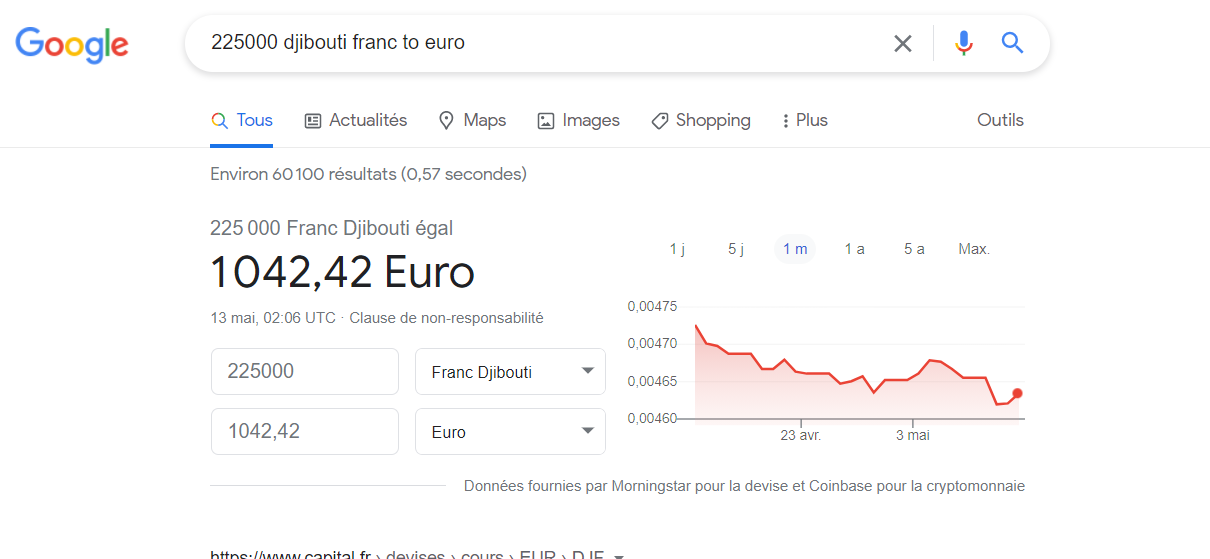Open the Clause de non-responsabilité link
1210x559 pixels.
[x=446, y=318]
